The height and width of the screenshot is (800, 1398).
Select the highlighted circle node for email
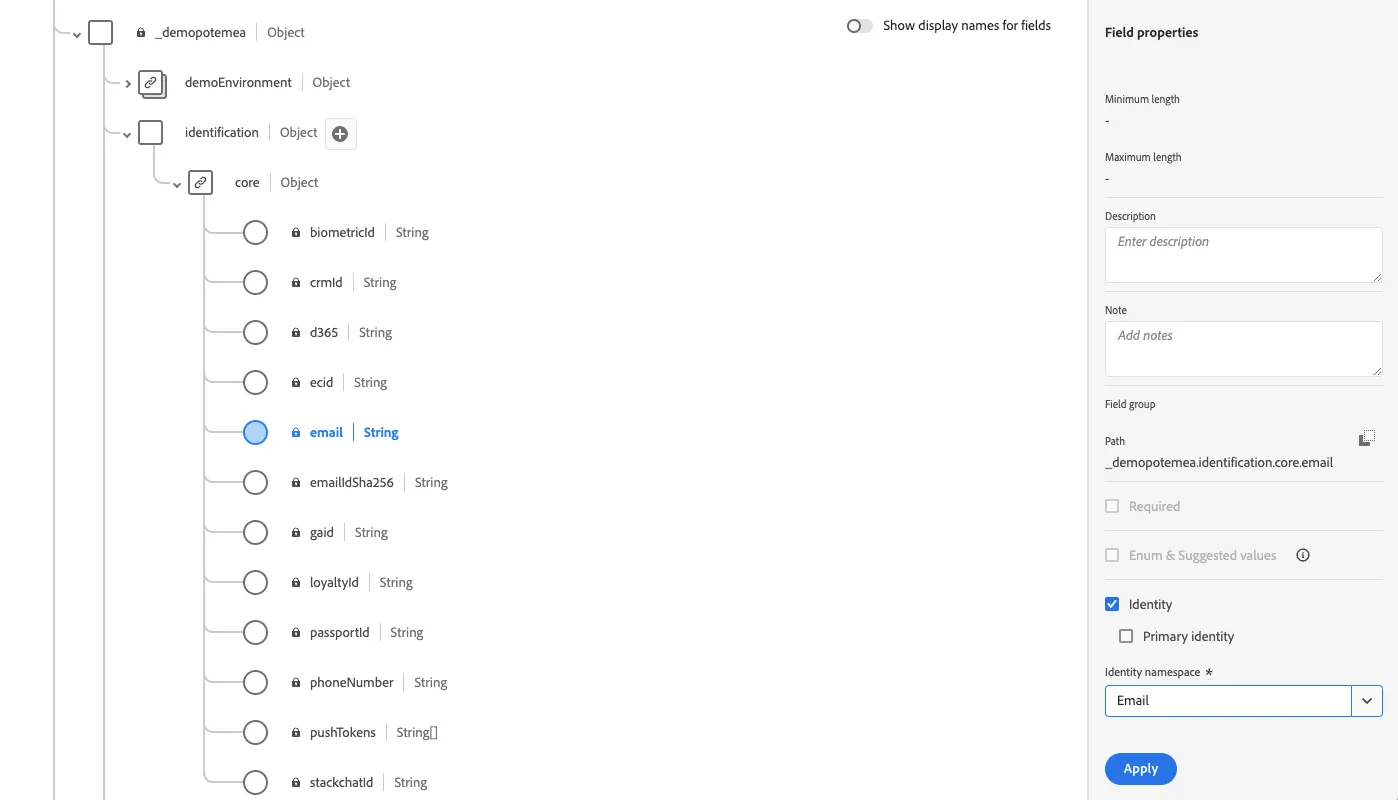[x=256, y=433]
